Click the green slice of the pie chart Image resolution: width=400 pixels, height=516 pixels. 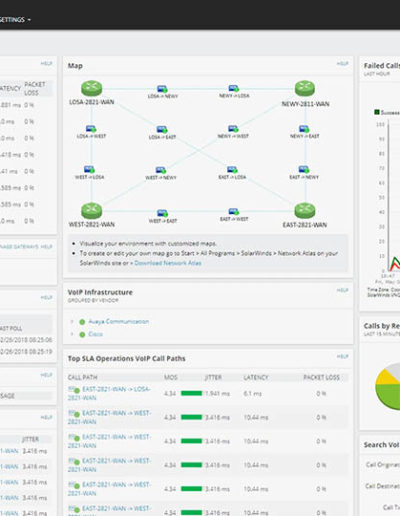click(x=389, y=396)
